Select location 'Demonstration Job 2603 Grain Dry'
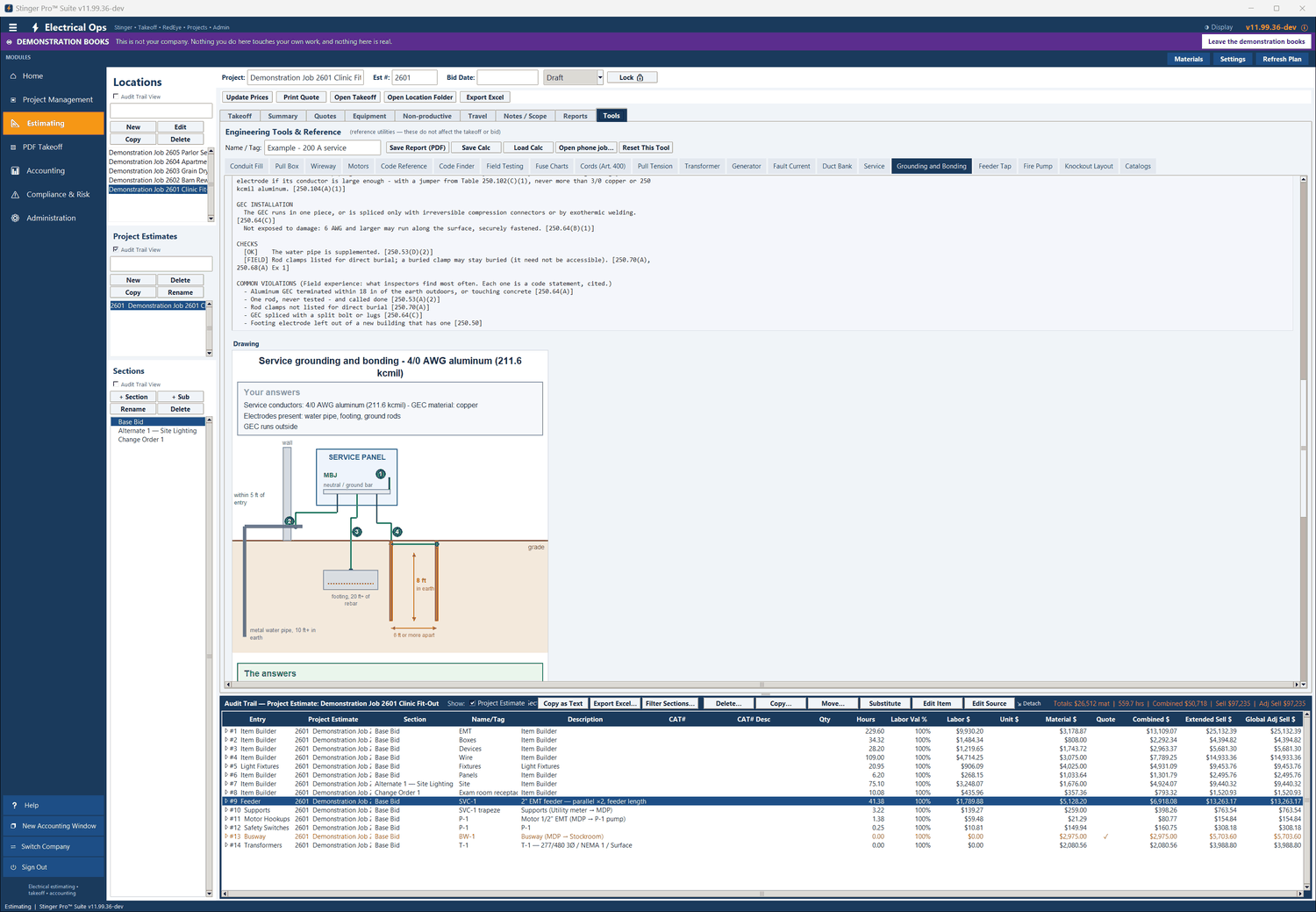This screenshot has height=912, width=1316. pos(158,171)
